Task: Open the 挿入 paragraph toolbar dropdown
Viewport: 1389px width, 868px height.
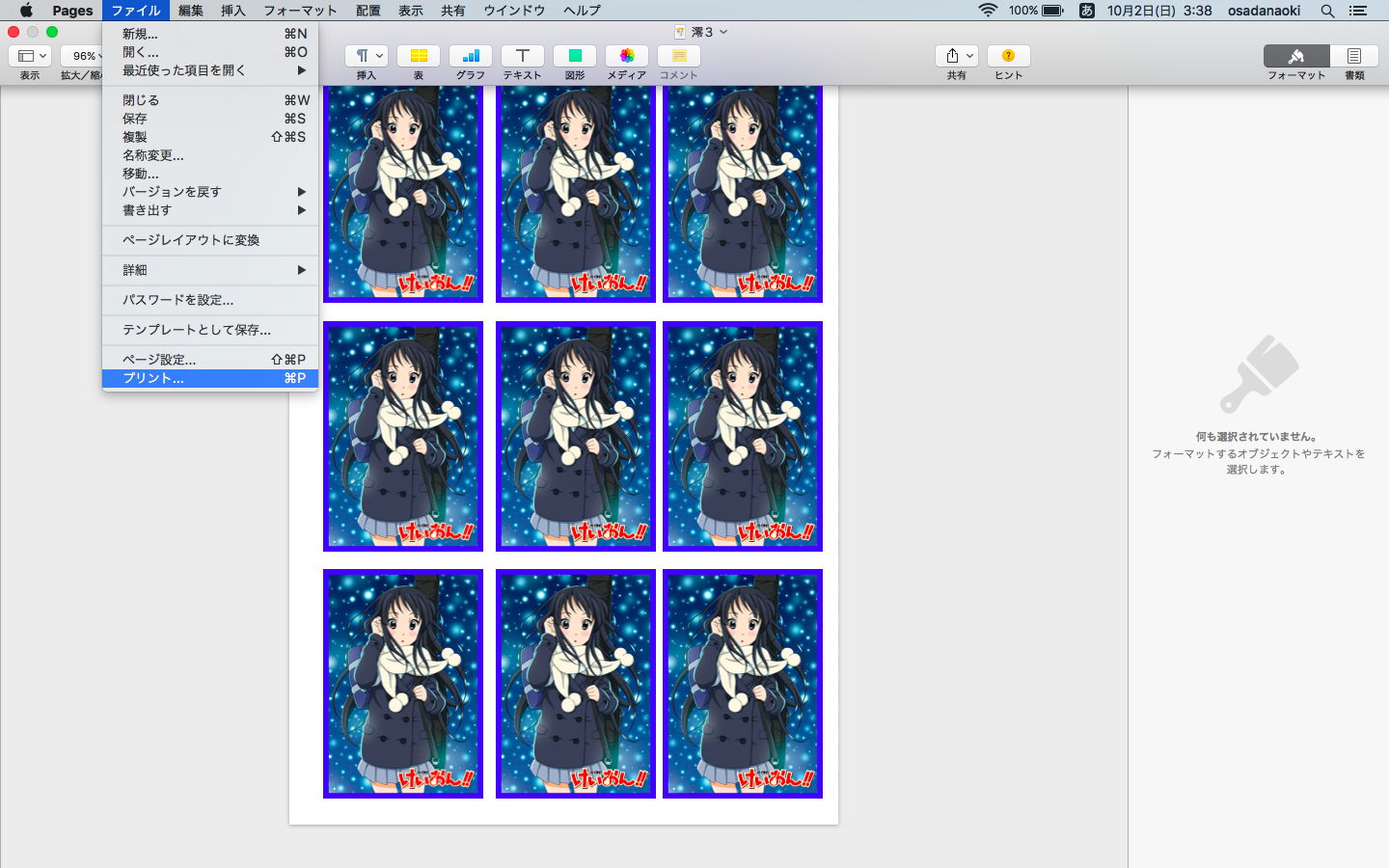Action: [x=367, y=56]
